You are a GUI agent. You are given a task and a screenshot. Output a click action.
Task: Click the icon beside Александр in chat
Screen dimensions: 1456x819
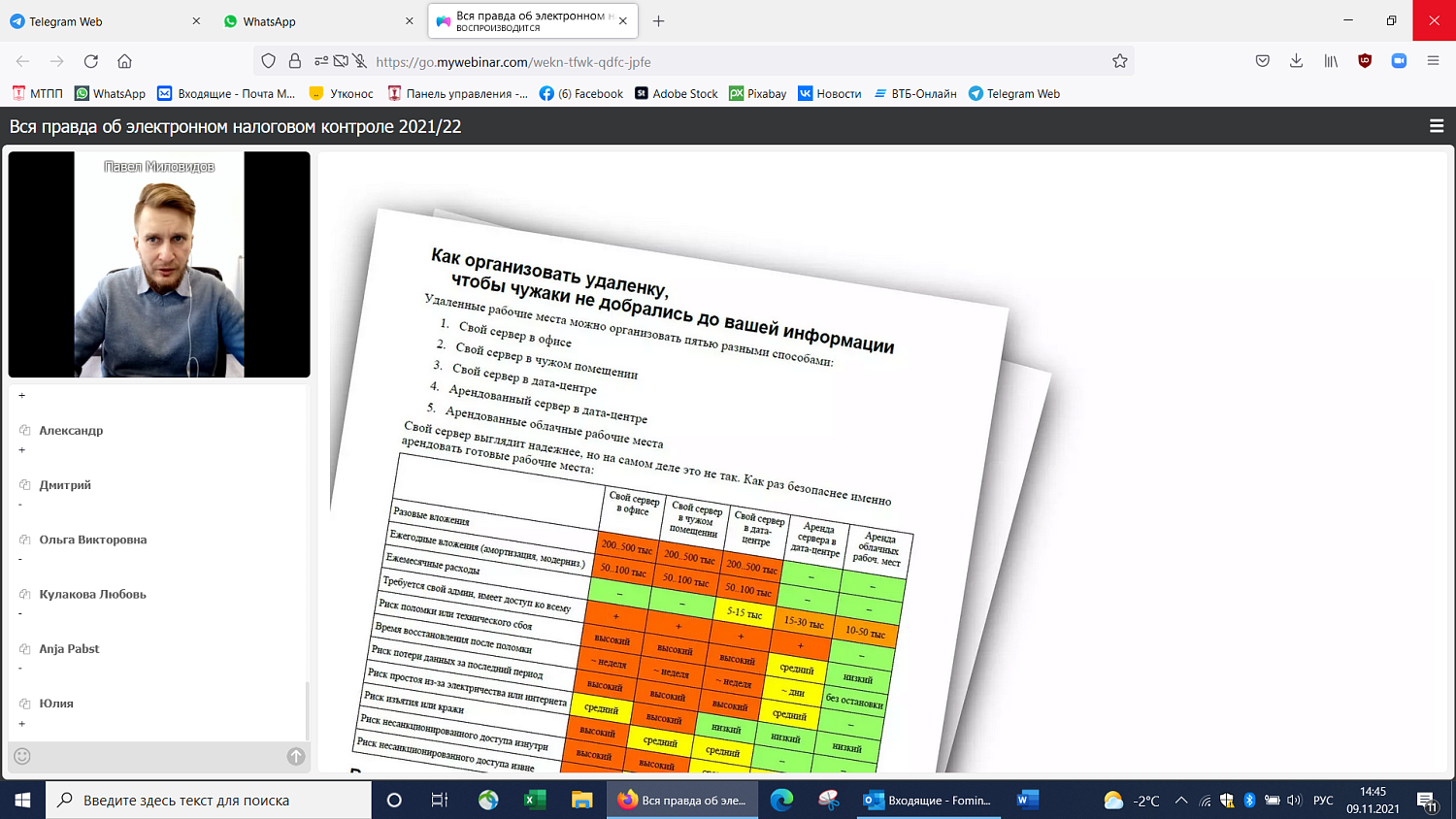[x=25, y=430]
